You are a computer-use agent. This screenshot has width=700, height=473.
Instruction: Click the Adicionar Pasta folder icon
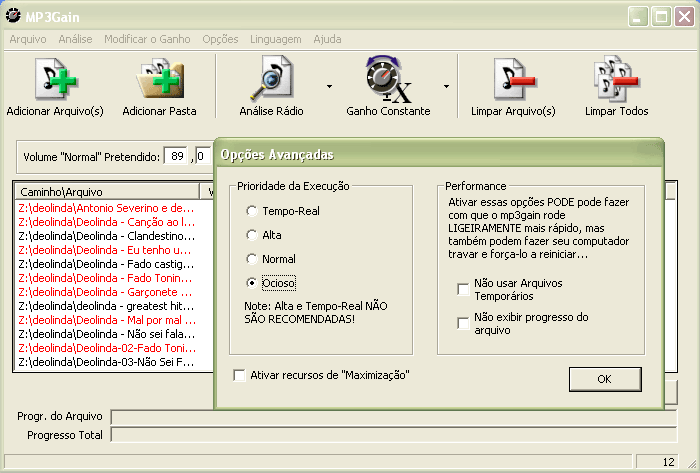coord(160,79)
